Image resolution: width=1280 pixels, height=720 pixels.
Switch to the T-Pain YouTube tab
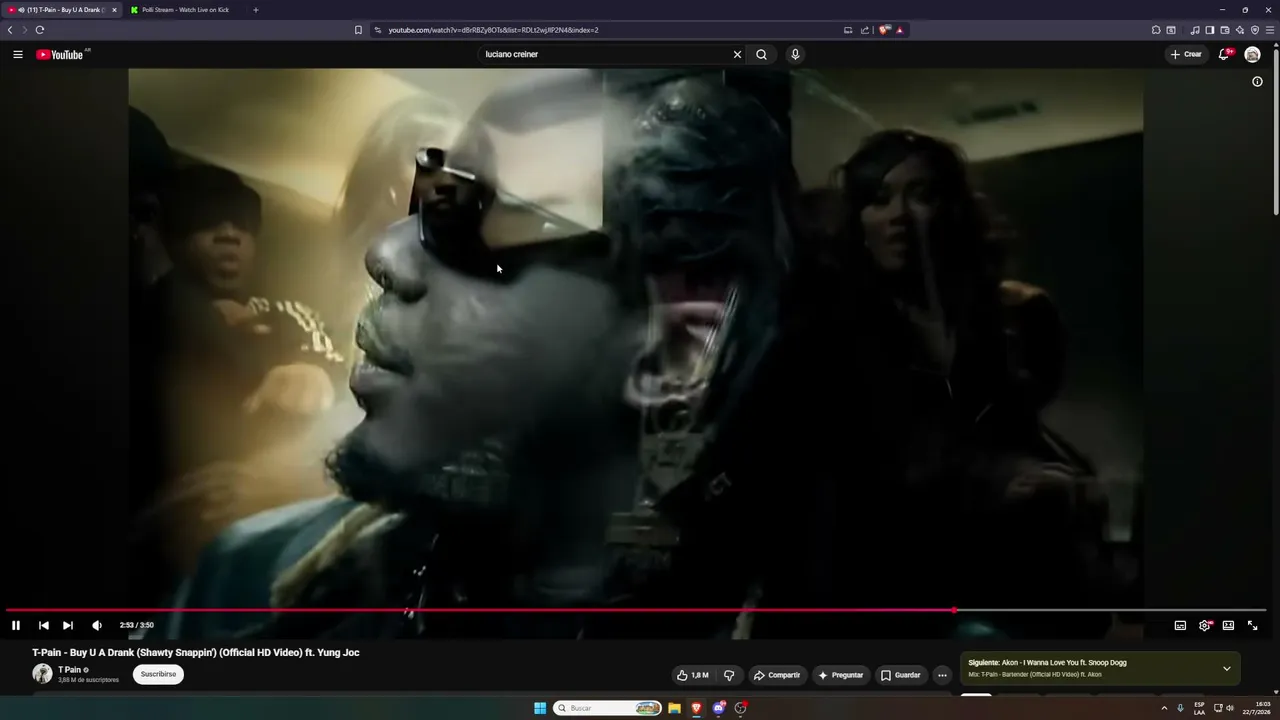point(60,10)
